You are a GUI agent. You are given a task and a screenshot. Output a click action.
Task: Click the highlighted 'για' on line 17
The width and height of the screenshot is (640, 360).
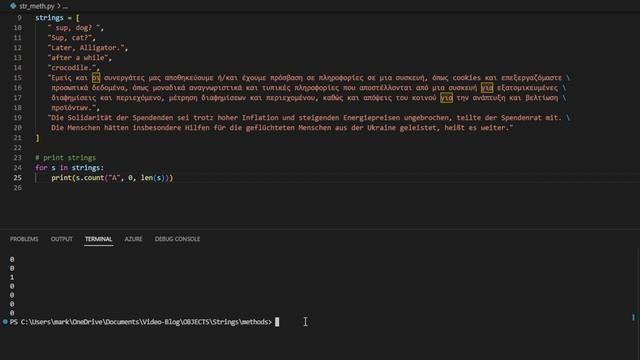(x=447, y=98)
